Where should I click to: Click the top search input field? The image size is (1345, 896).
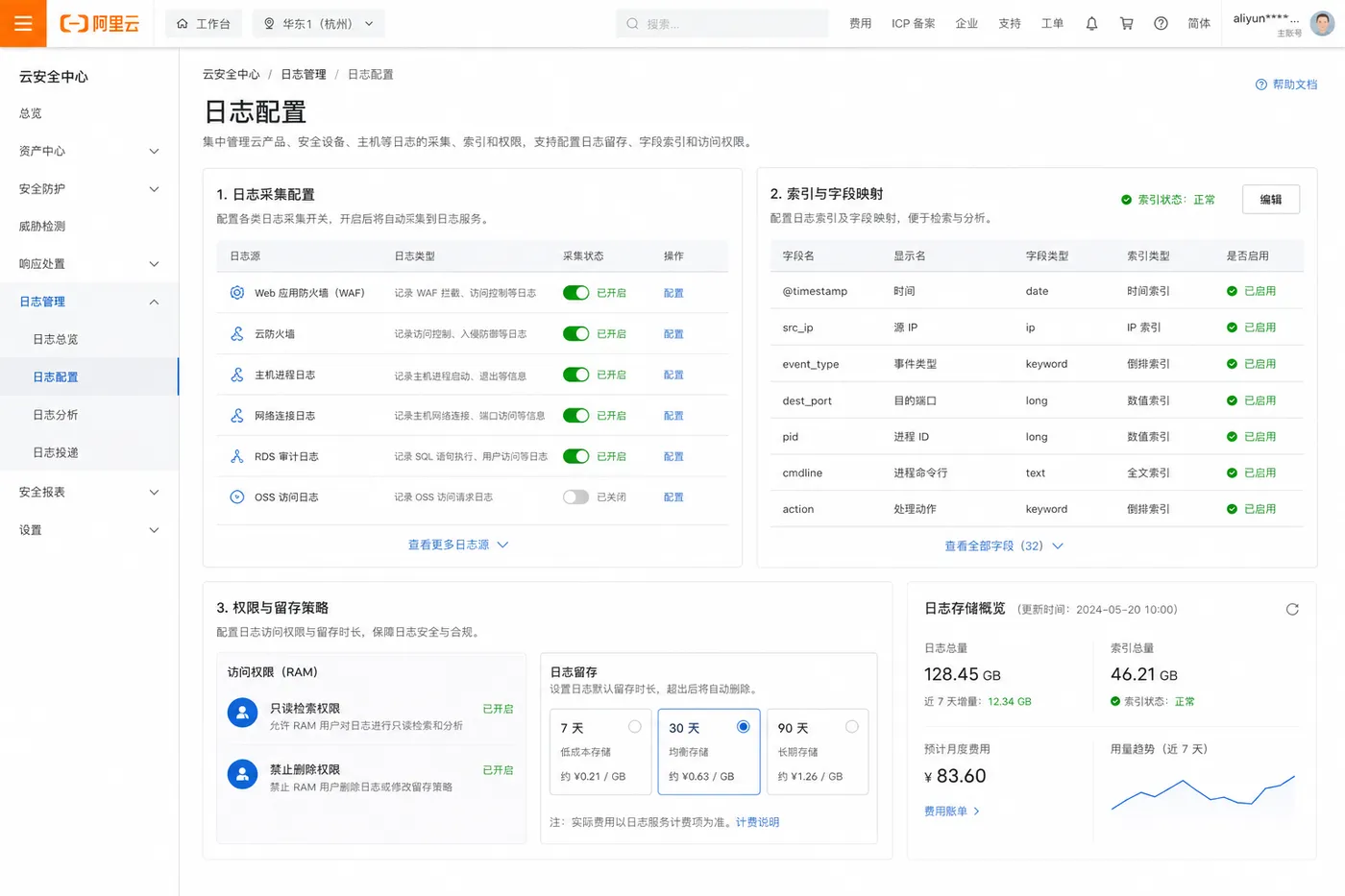click(x=722, y=24)
